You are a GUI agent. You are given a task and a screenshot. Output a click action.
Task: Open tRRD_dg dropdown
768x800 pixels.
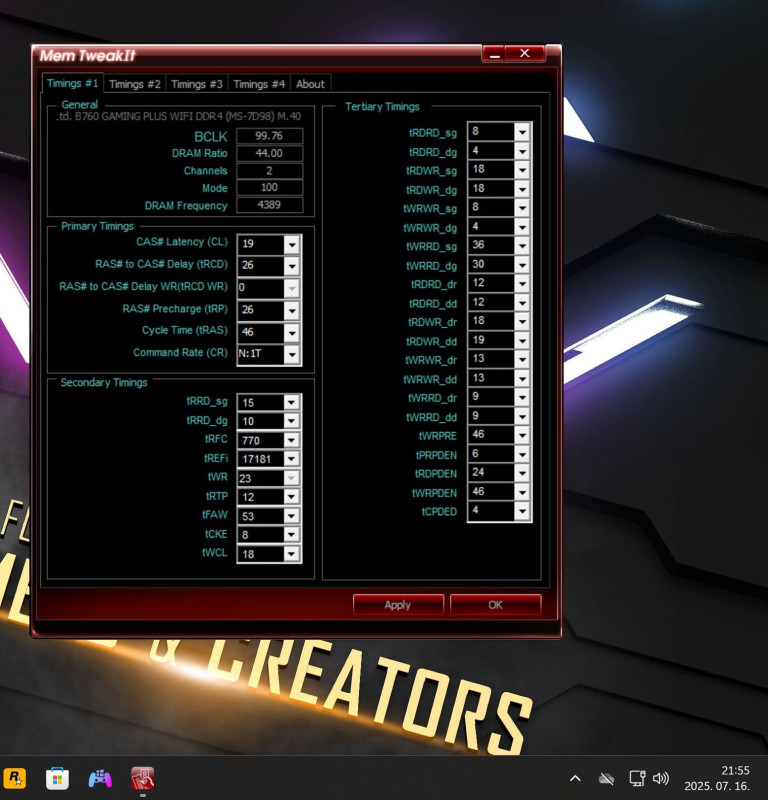[291, 421]
